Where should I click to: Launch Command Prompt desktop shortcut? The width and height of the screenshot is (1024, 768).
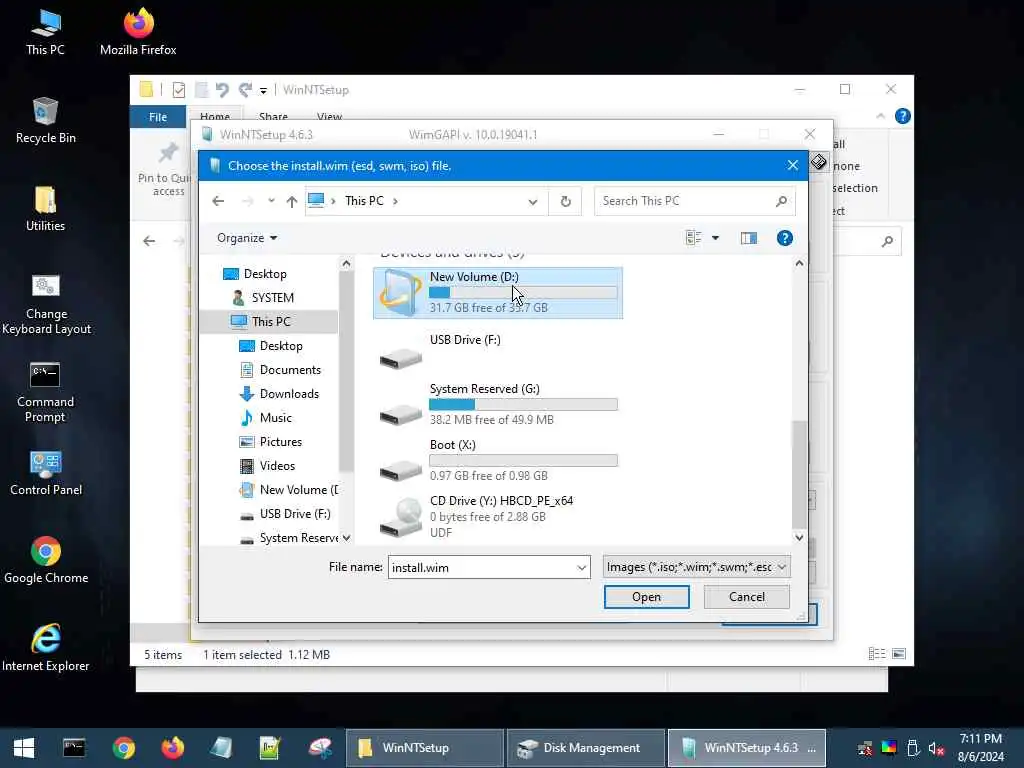point(45,392)
